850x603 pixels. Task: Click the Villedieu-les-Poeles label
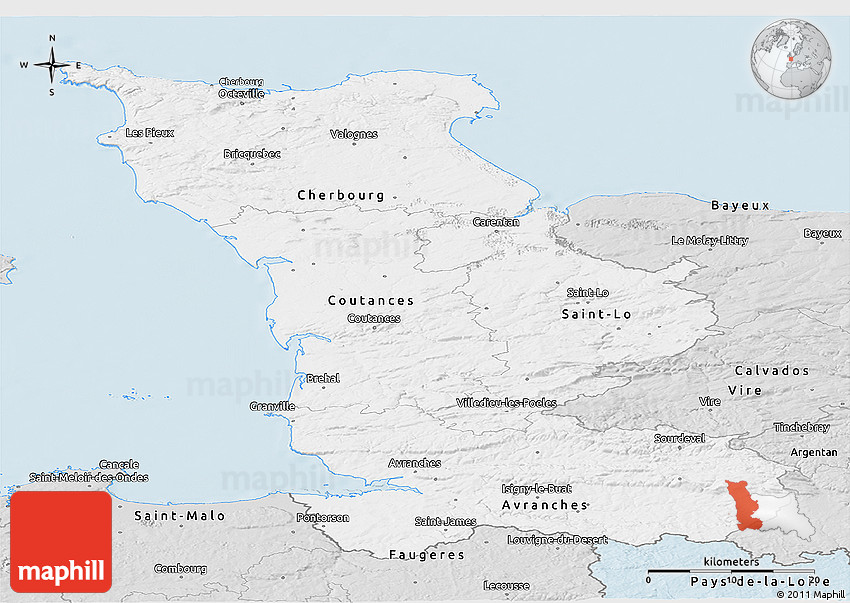506,403
